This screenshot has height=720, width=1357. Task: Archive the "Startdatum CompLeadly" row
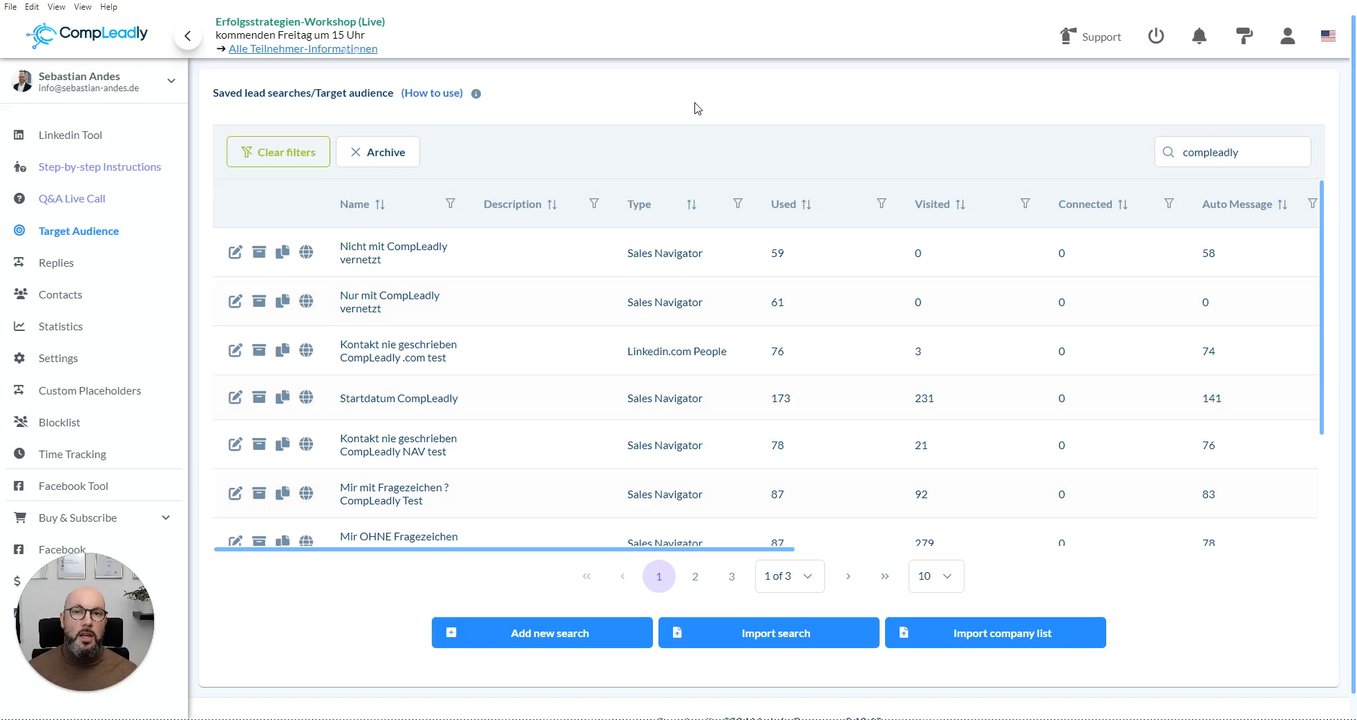[x=259, y=398]
